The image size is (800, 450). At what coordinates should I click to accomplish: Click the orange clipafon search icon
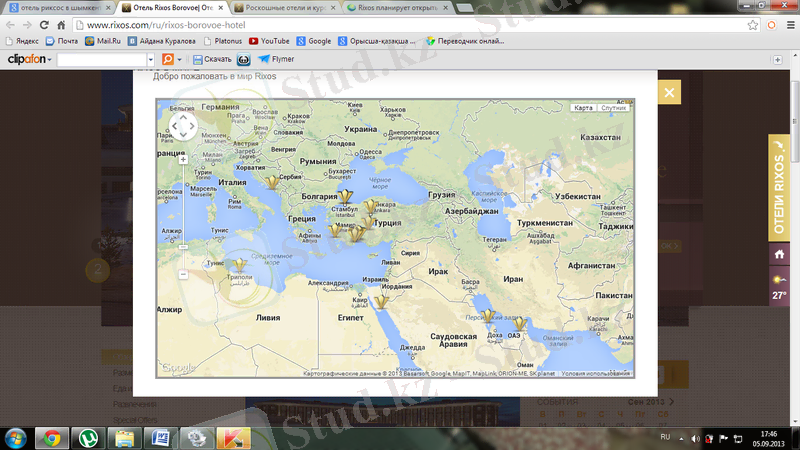click(x=167, y=59)
